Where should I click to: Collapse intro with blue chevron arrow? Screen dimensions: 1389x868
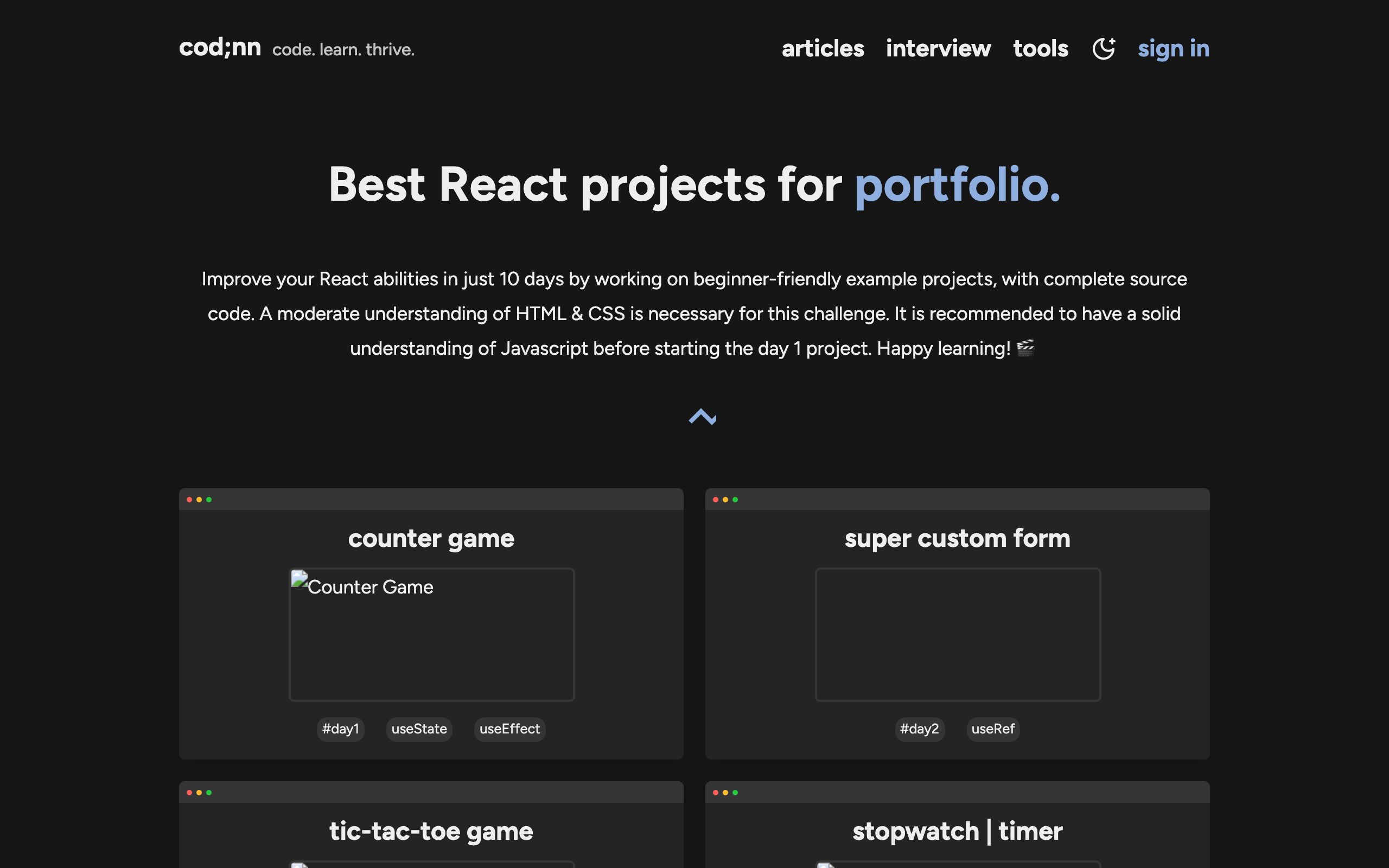click(x=703, y=416)
